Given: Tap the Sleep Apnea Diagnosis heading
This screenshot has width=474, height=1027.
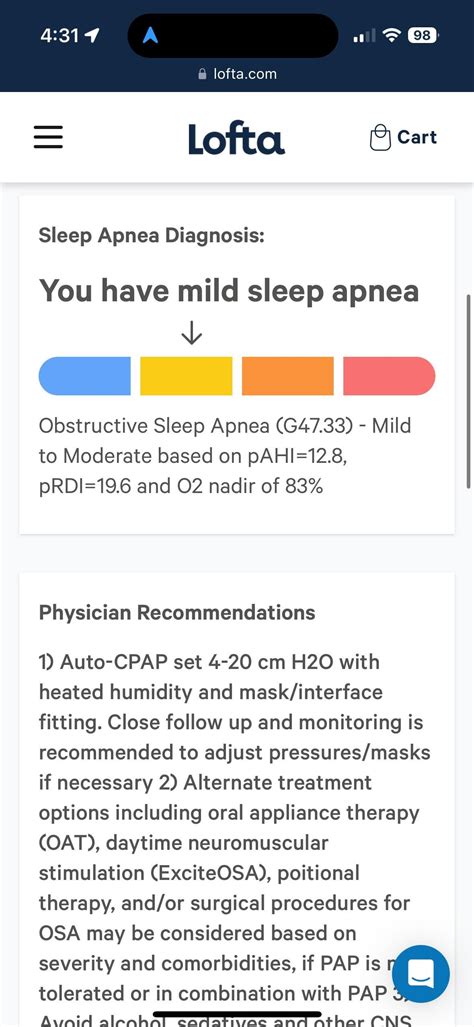Looking at the screenshot, I should pos(151,235).
